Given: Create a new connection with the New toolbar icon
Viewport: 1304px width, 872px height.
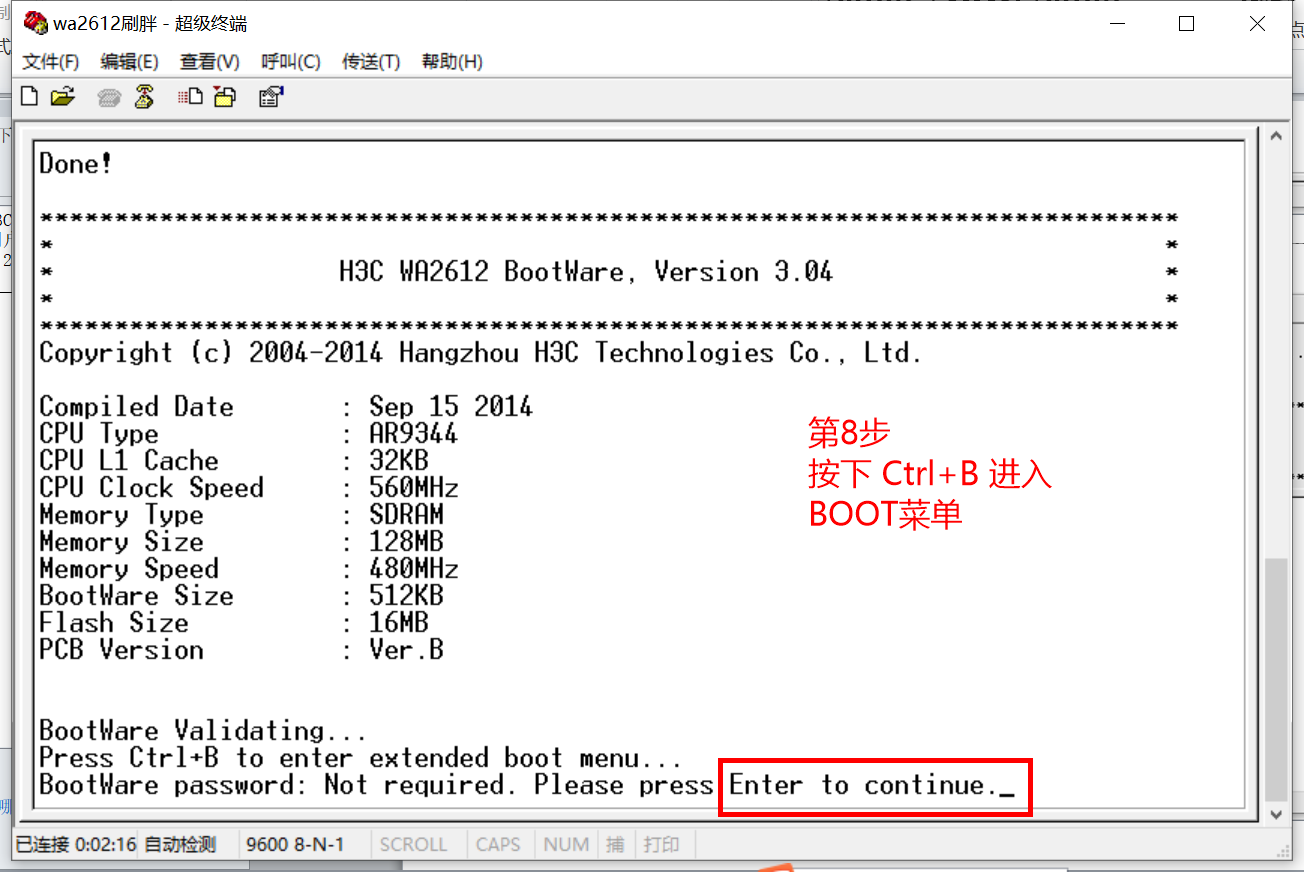Looking at the screenshot, I should coord(30,97).
